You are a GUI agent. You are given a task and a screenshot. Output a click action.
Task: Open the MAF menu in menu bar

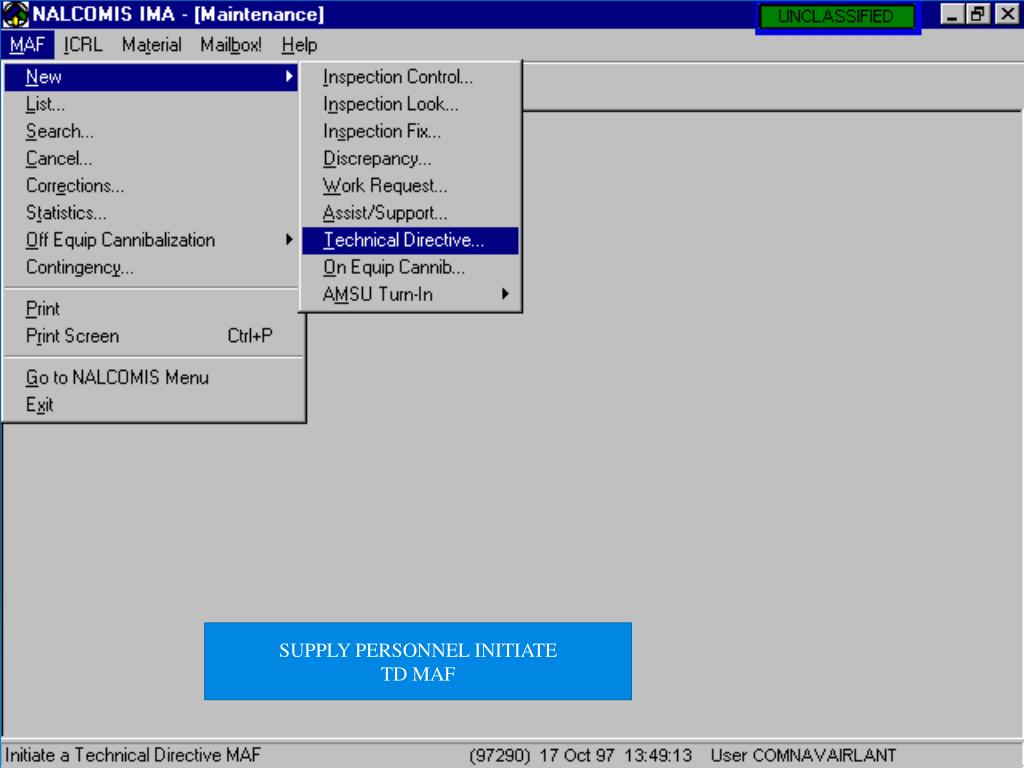point(27,45)
